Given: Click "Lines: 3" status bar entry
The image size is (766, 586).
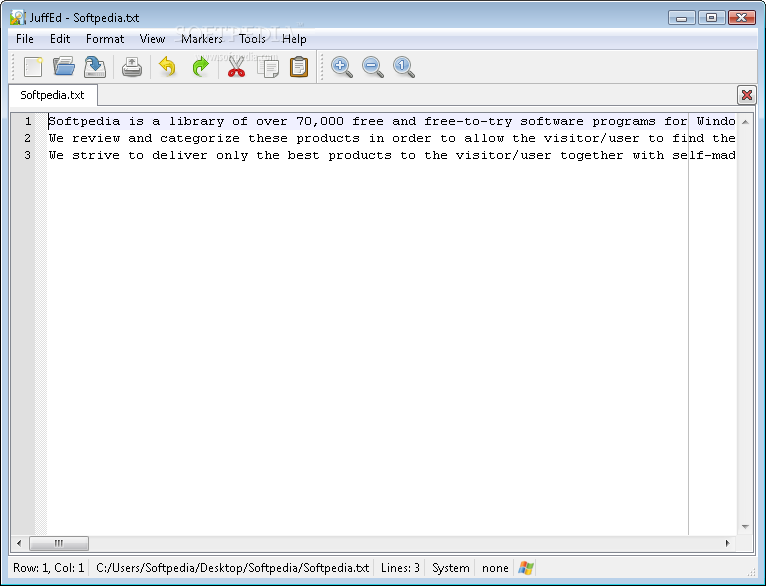Looking at the screenshot, I should click(x=400, y=568).
